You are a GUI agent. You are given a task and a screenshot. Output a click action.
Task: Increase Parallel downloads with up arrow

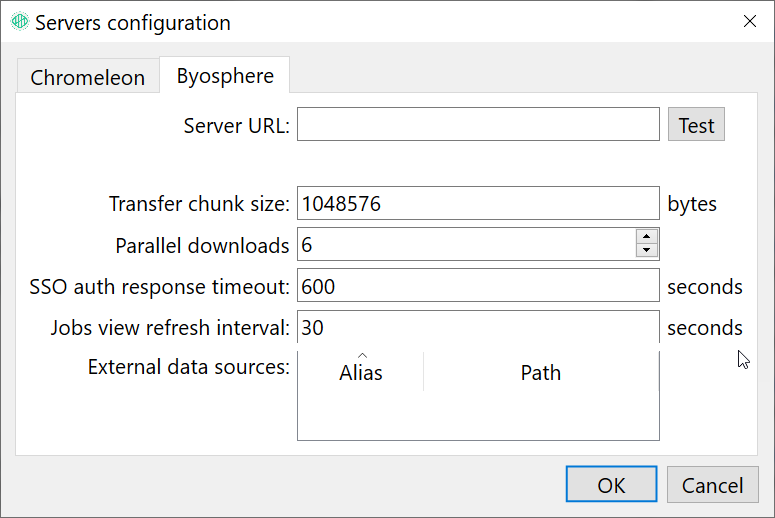[x=646, y=236]
